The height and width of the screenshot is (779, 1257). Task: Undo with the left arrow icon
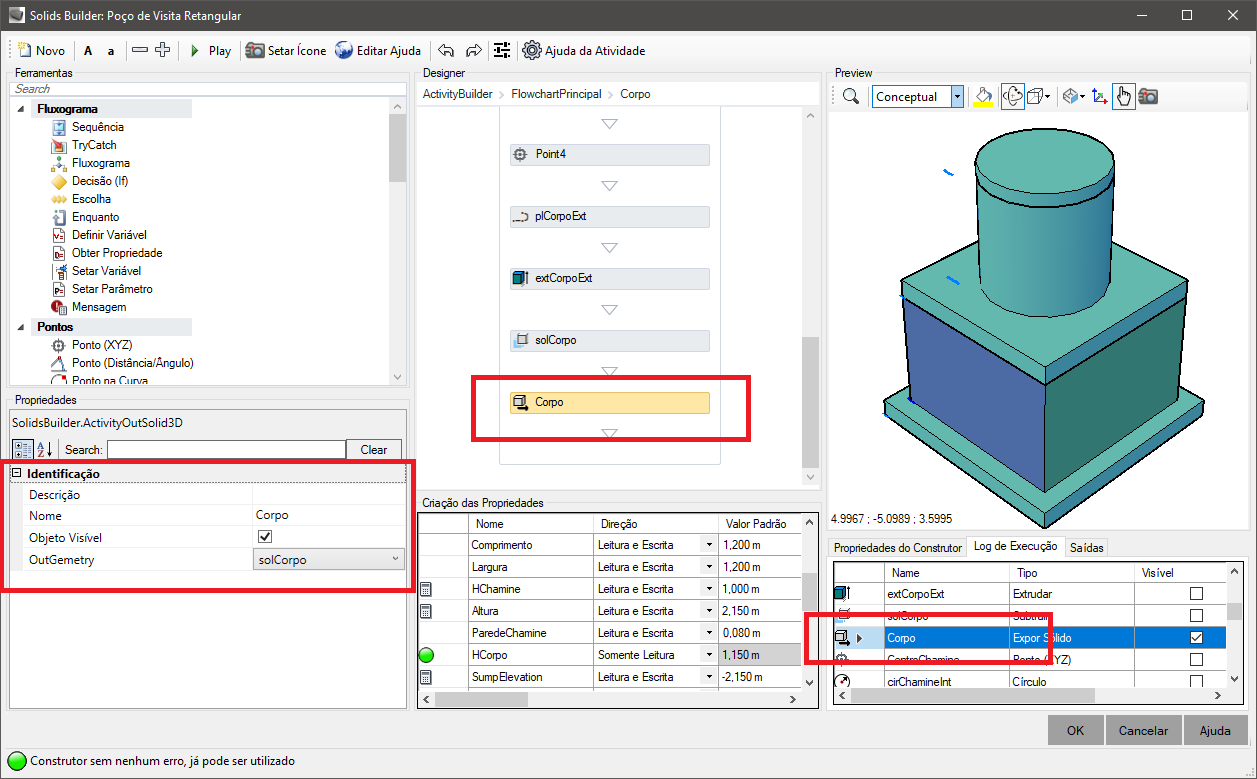pyautogui.click(x=446, y=50)
